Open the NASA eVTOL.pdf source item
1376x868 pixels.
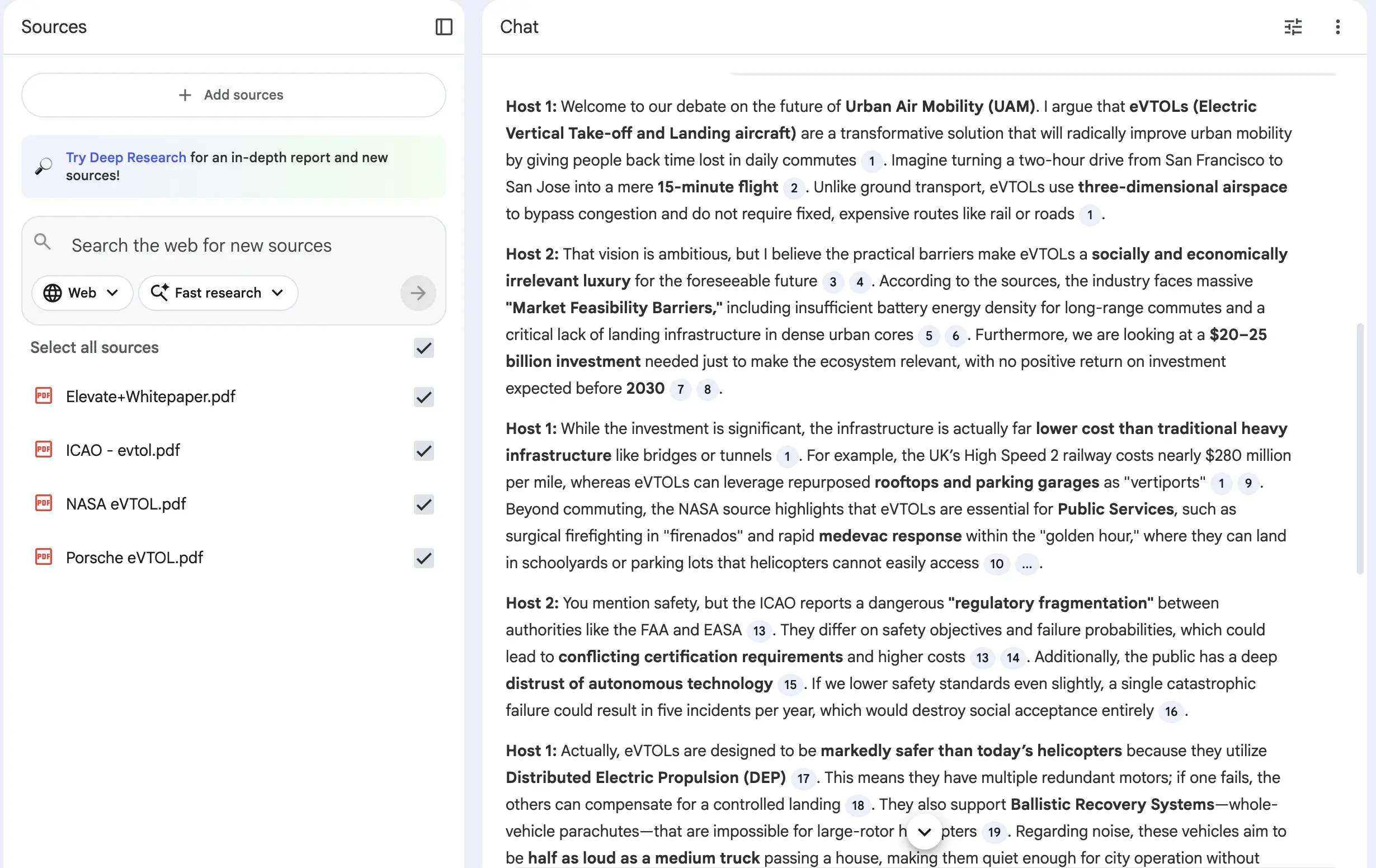point(126,504)
